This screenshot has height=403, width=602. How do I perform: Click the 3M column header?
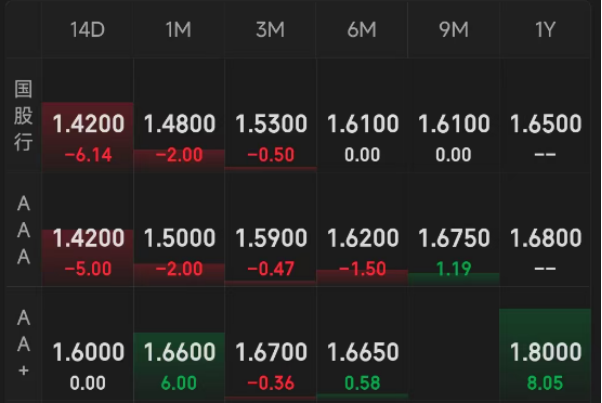tap(270, 30)
